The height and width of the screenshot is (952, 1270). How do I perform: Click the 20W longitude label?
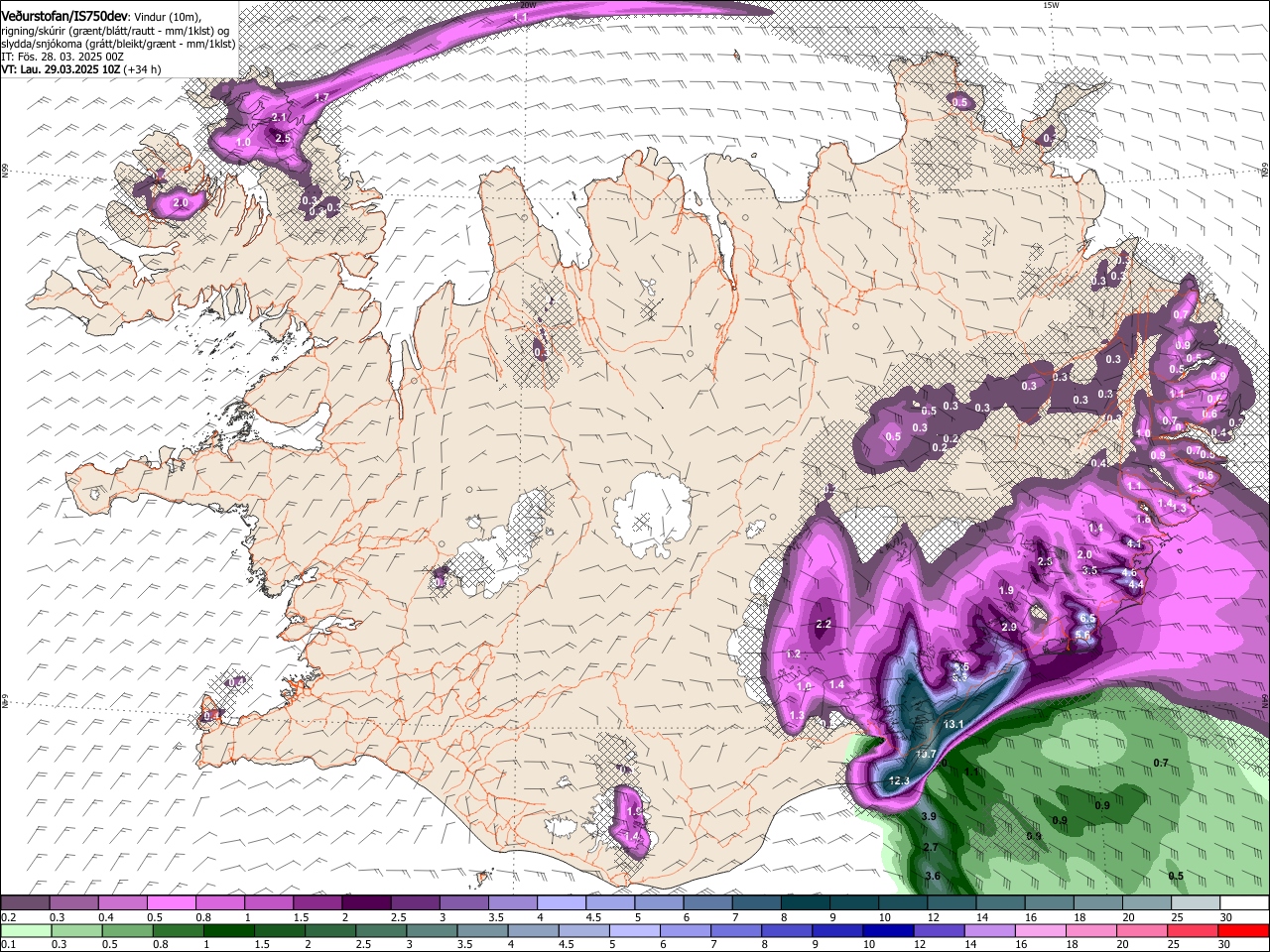click(529, 5)
